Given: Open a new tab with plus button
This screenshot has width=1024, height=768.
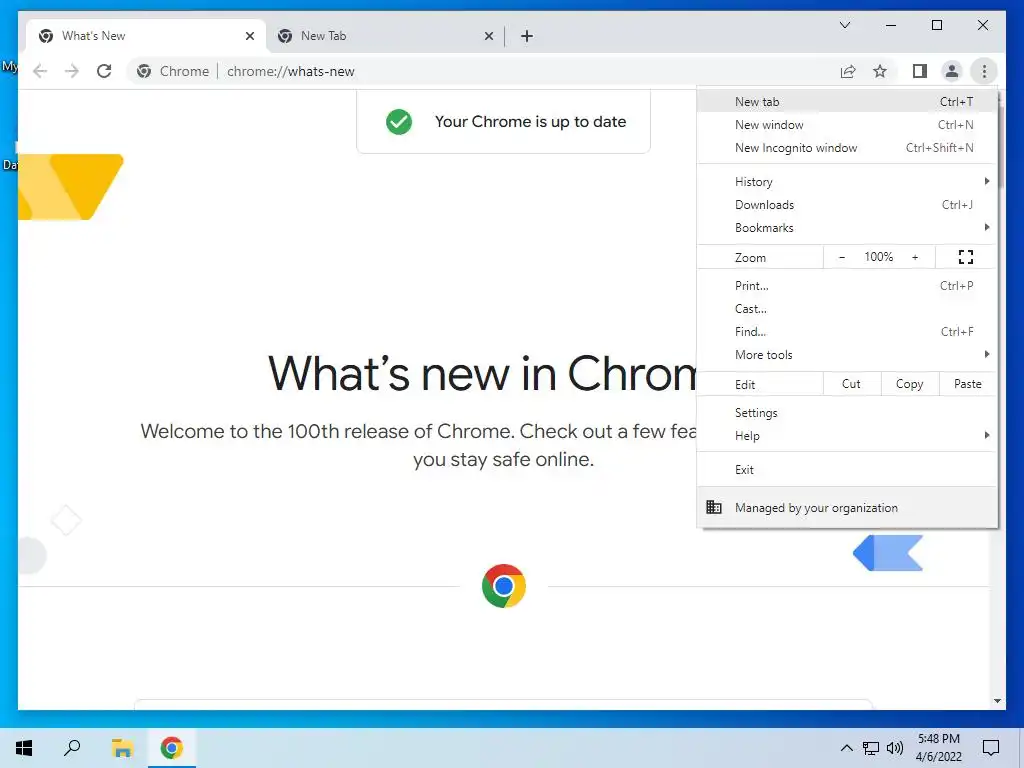Looking at the screenshot, I should (526, 36).
